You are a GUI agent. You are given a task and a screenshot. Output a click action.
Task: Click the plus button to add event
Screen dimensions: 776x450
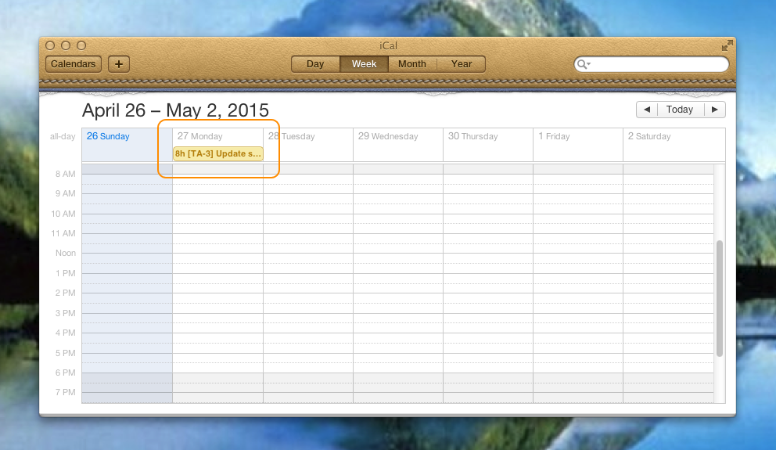[119, 64]
